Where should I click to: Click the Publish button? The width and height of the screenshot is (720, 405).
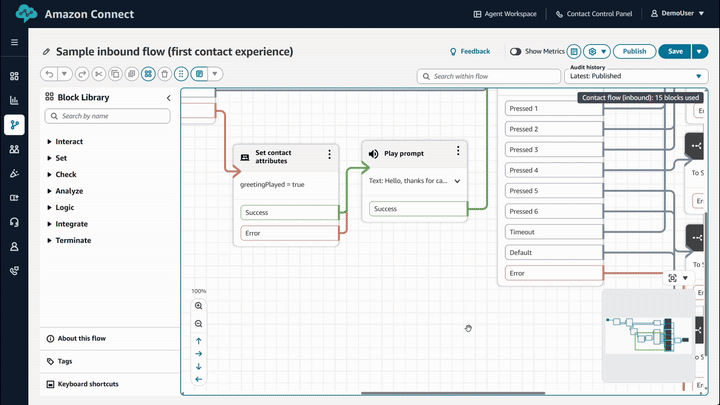pyautogui.click(x=634, y=51)
